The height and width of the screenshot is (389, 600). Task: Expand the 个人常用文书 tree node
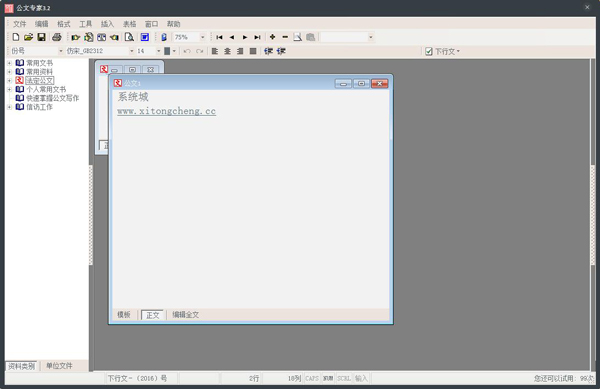click(10, 89)
